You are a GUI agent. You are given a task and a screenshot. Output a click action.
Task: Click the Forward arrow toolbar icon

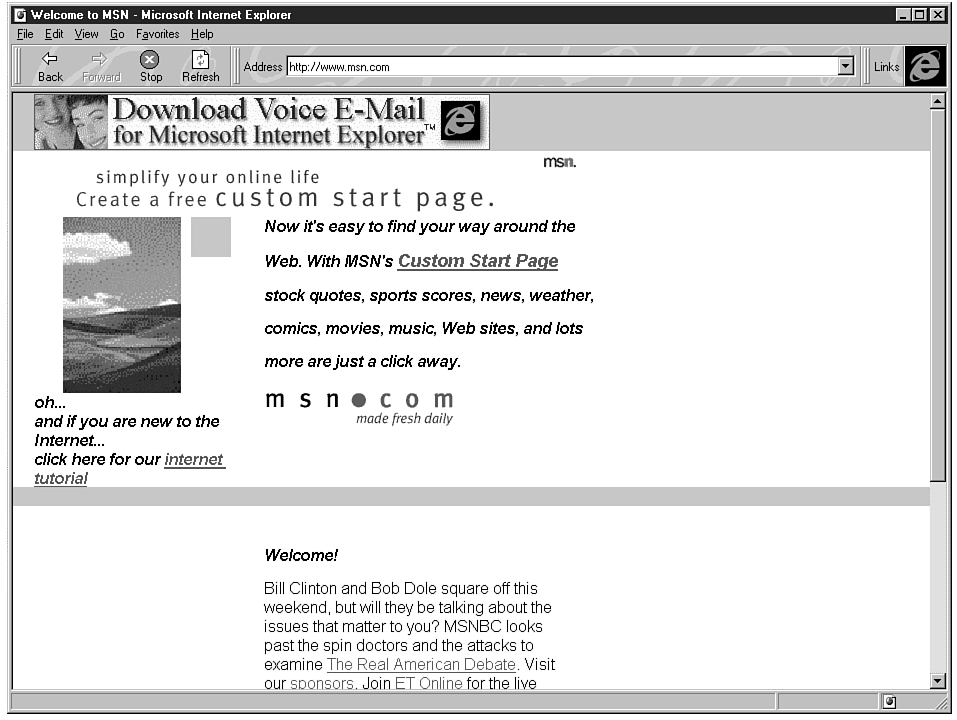click(x=100, y=60)
